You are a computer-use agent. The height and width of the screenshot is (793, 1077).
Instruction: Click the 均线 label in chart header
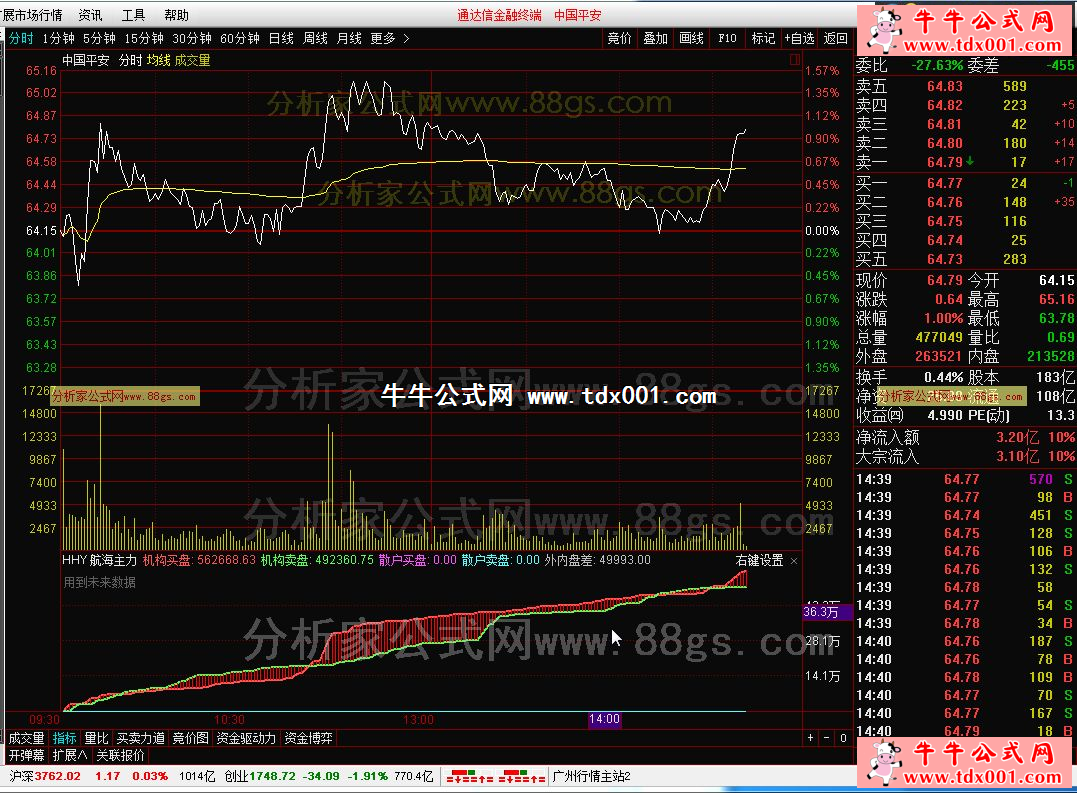click(159, 60)
